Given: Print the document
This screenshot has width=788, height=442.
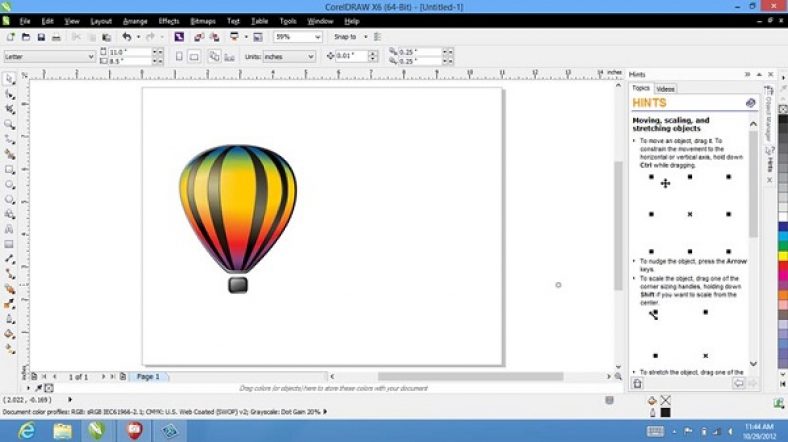Looking at the screenshot, I should (x=56, y=37).
